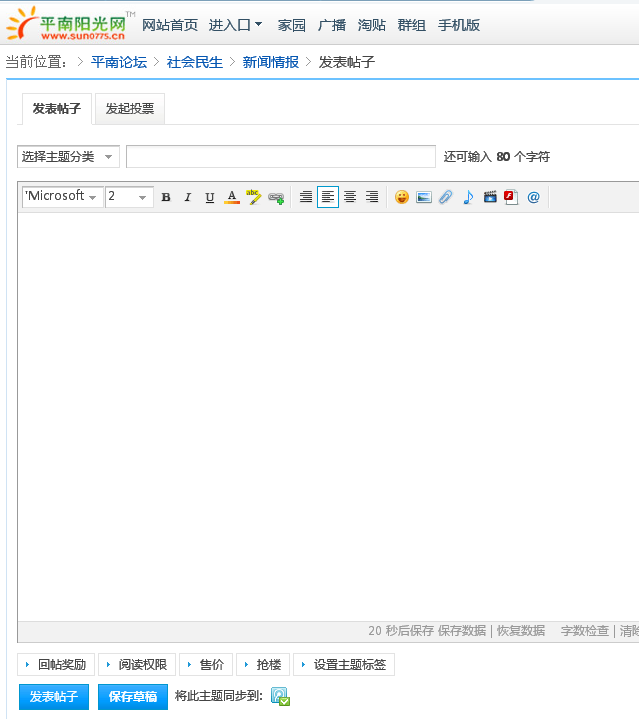The width and height of the screenshot is (639, 719).
Task: Open the font color picker
Action: pos(232,197)
